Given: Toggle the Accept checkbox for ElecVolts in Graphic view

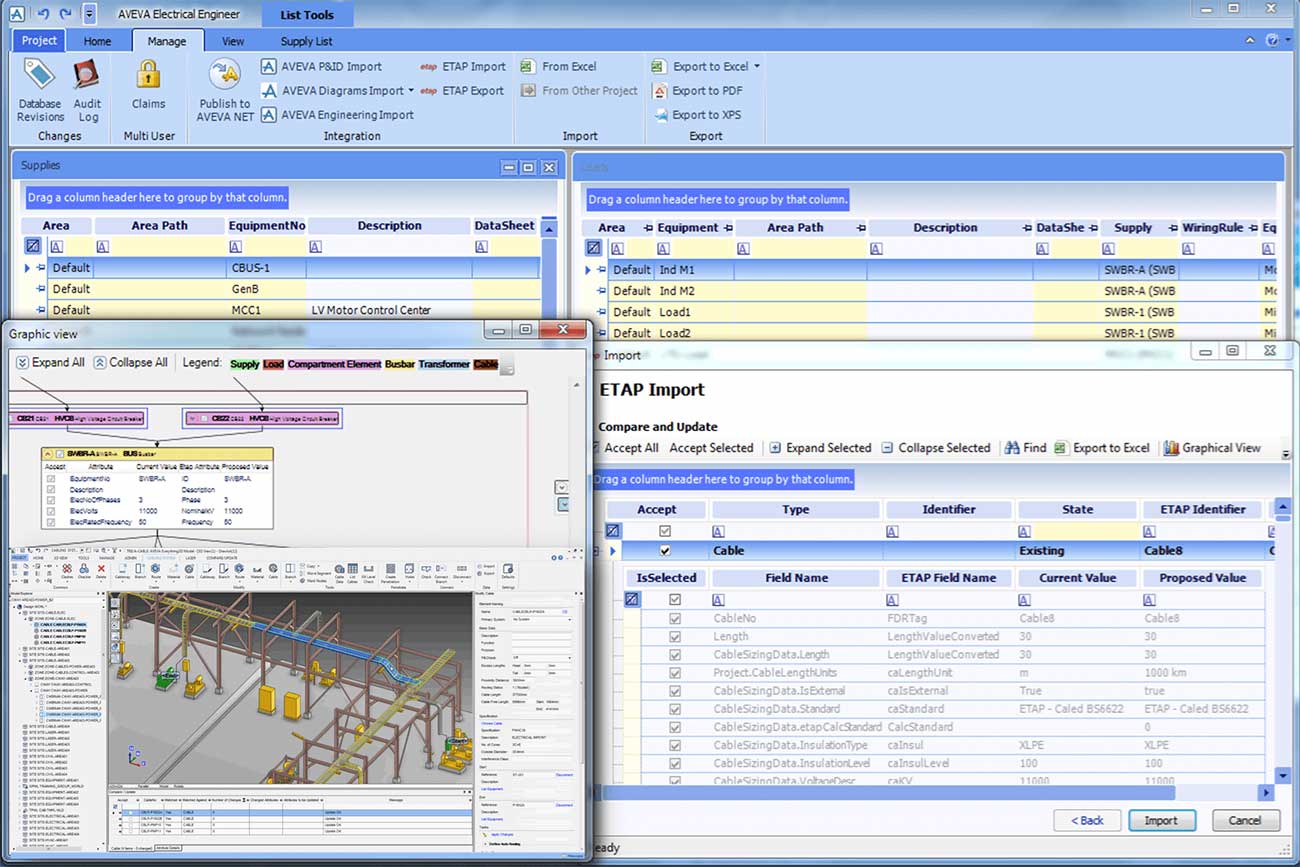Looking at the screenshot, I should pos(51,510).
